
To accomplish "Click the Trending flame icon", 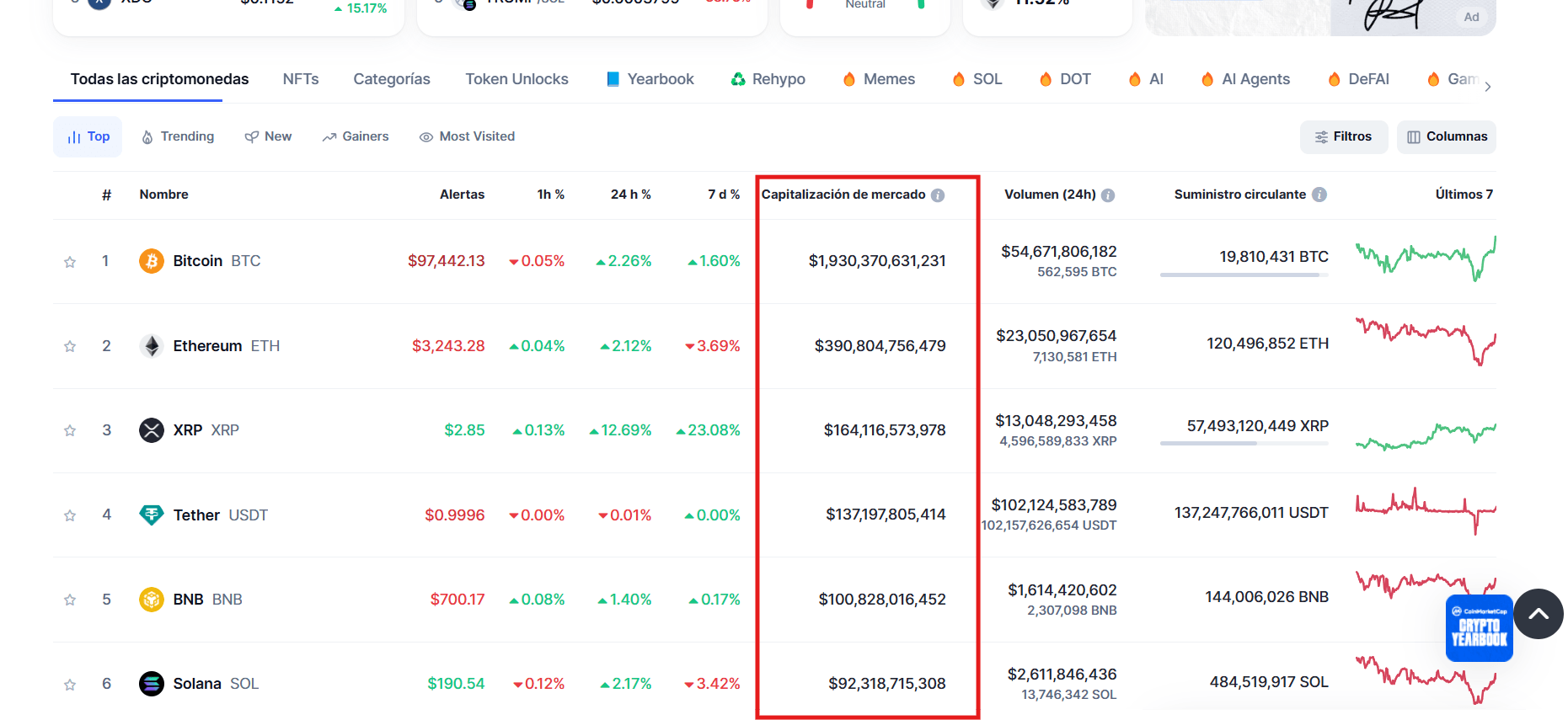I will pyautogui.click(x=147, y=137).
